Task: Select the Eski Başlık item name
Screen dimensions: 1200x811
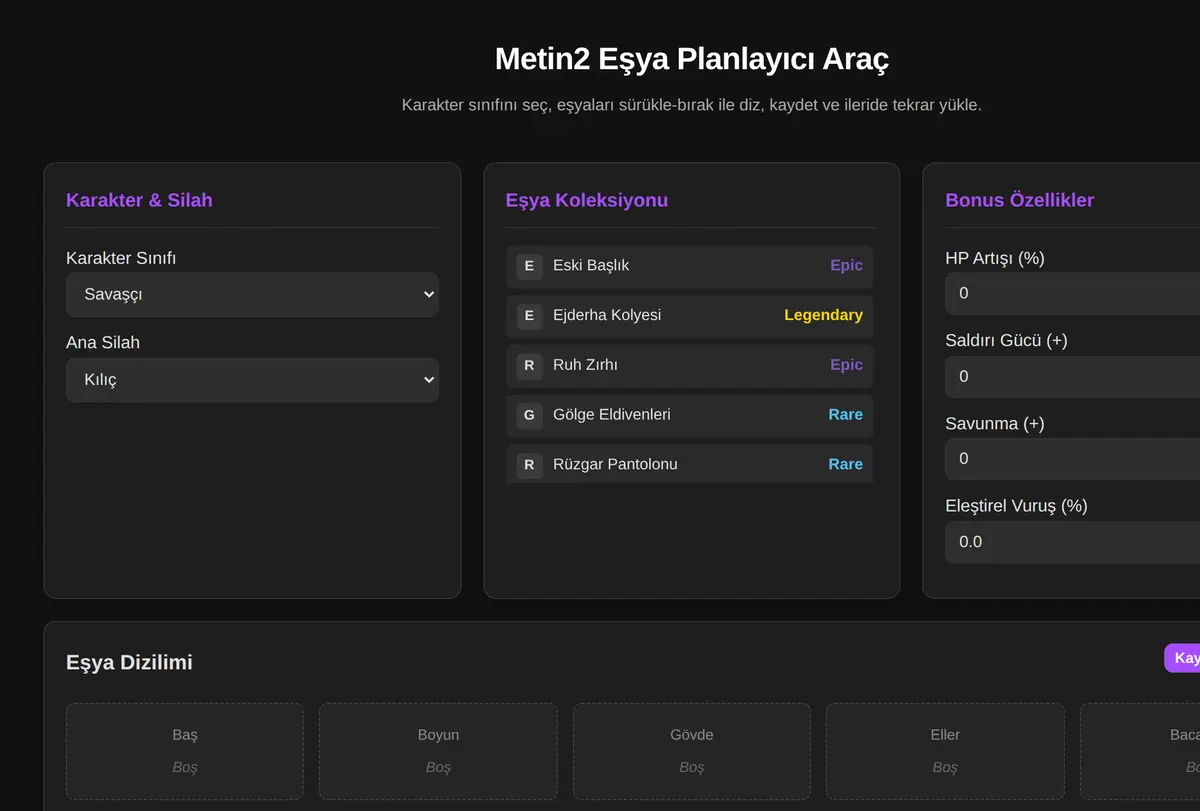Action: [x=591, y=265]
